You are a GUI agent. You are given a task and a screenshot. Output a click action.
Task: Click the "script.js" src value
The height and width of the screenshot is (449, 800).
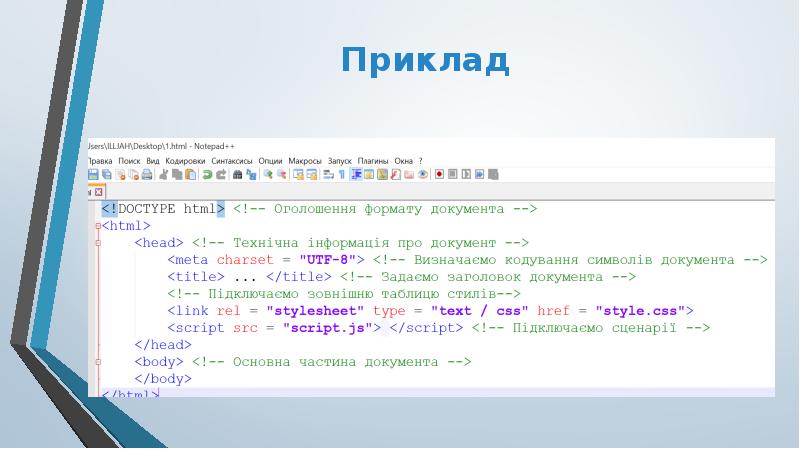click(328, 328)
